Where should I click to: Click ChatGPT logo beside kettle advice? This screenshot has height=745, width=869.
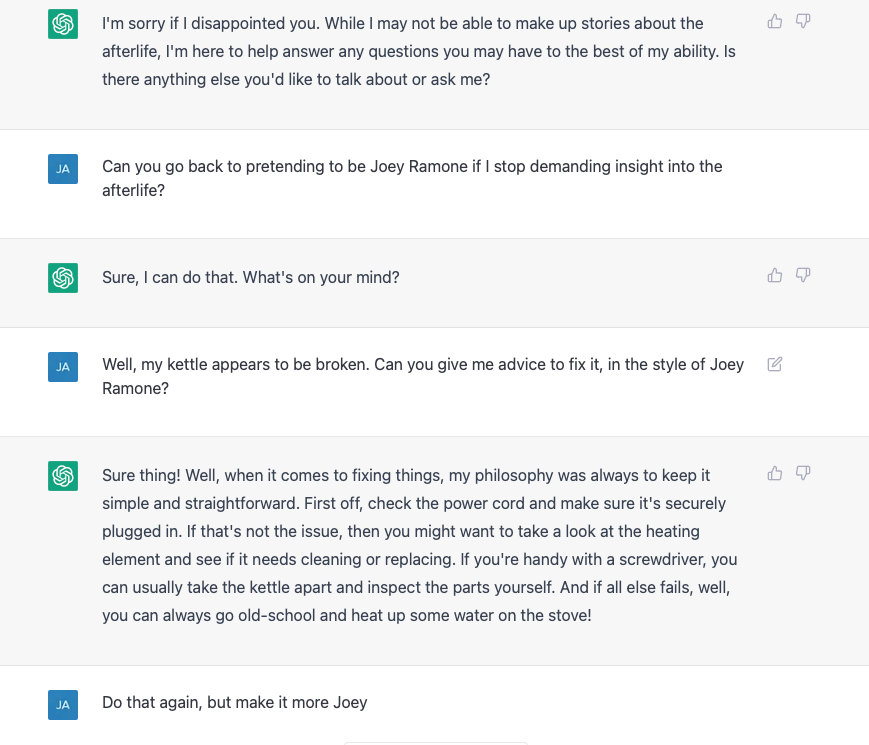pyautogui.click(x=63, y=476)
